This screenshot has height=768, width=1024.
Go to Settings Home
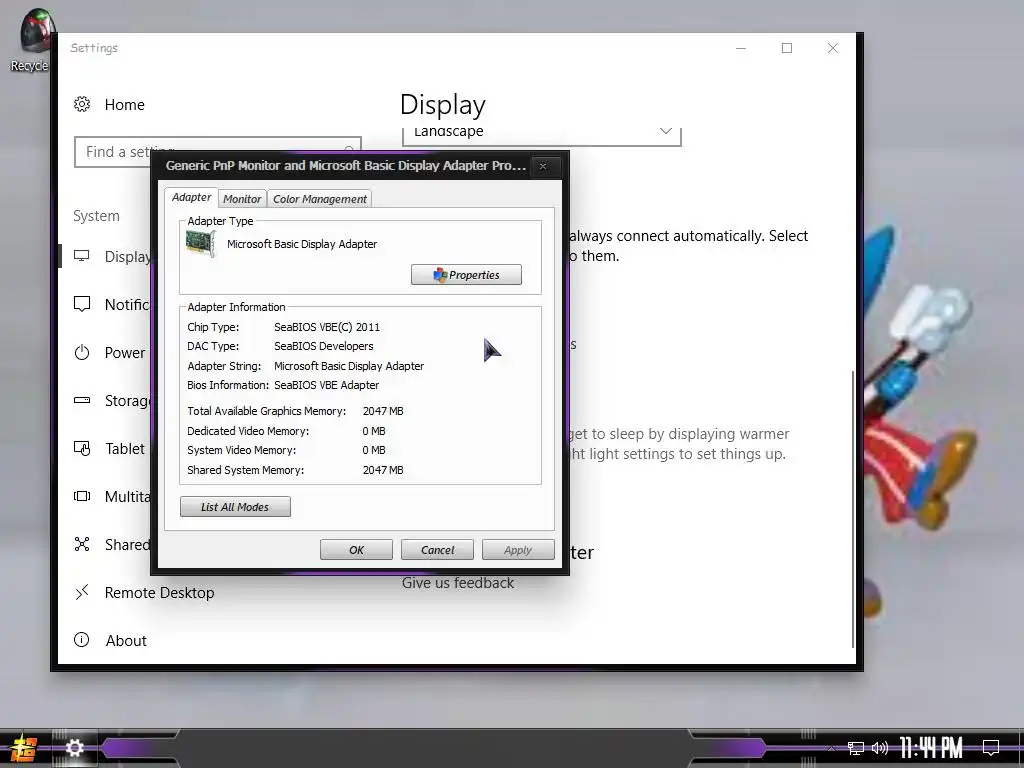[x=124, y=104]
